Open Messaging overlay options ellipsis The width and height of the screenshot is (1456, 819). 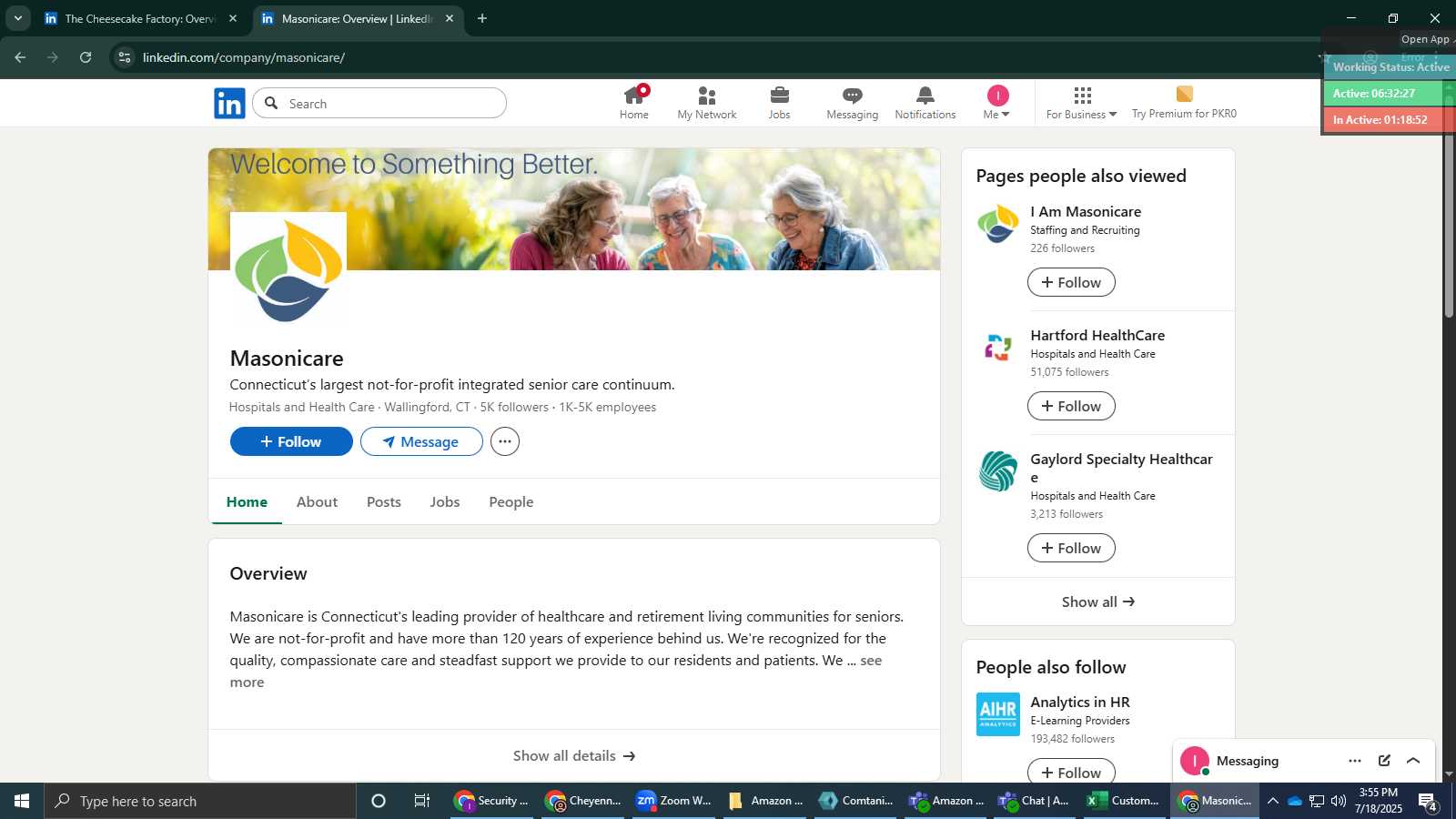coord(1355,761)
